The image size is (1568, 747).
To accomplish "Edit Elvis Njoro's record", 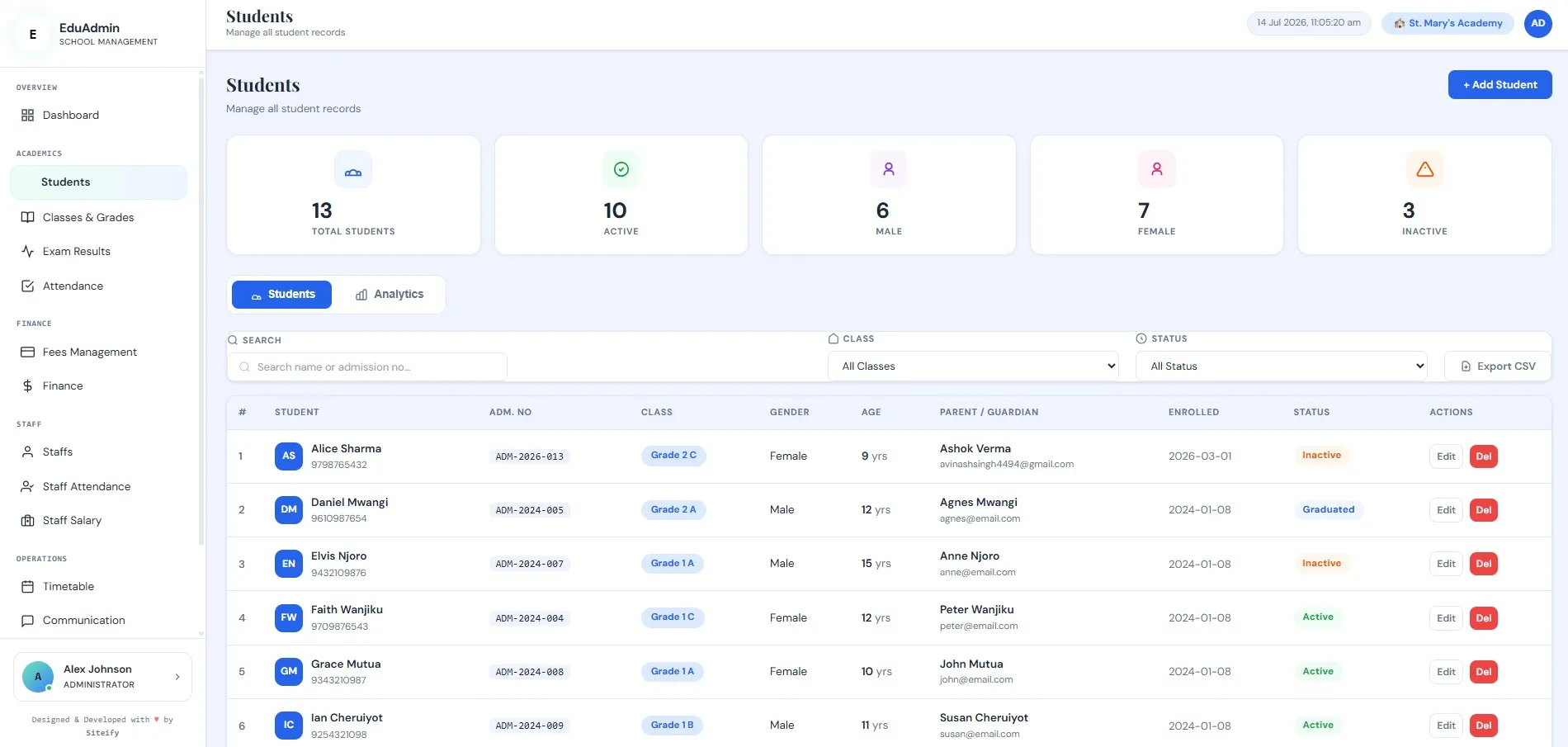I will point(1446,564).
